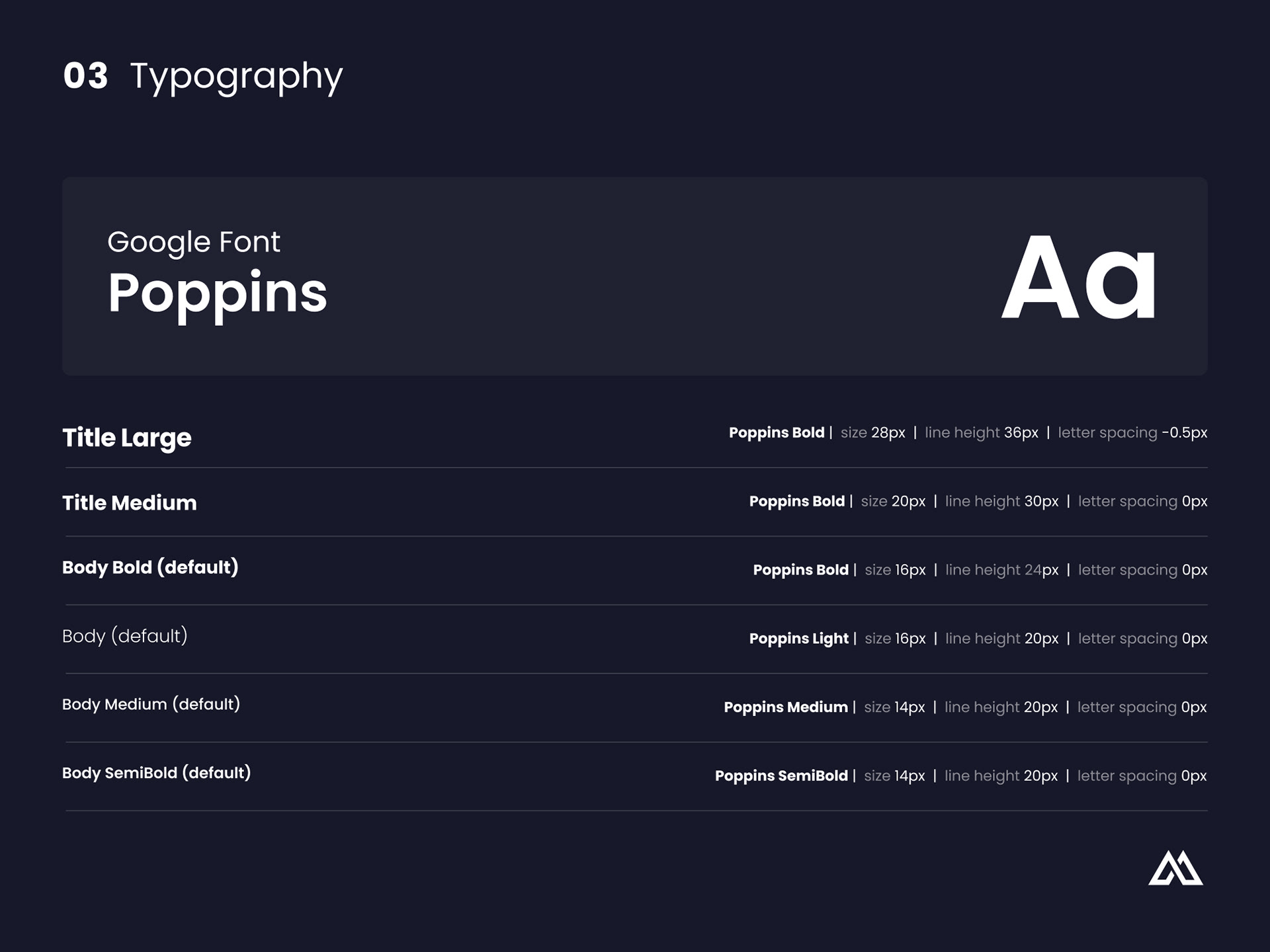Click Body Medium (default) sample
The height and width of the screenshot is (952, 1270).
click(151, 704)
